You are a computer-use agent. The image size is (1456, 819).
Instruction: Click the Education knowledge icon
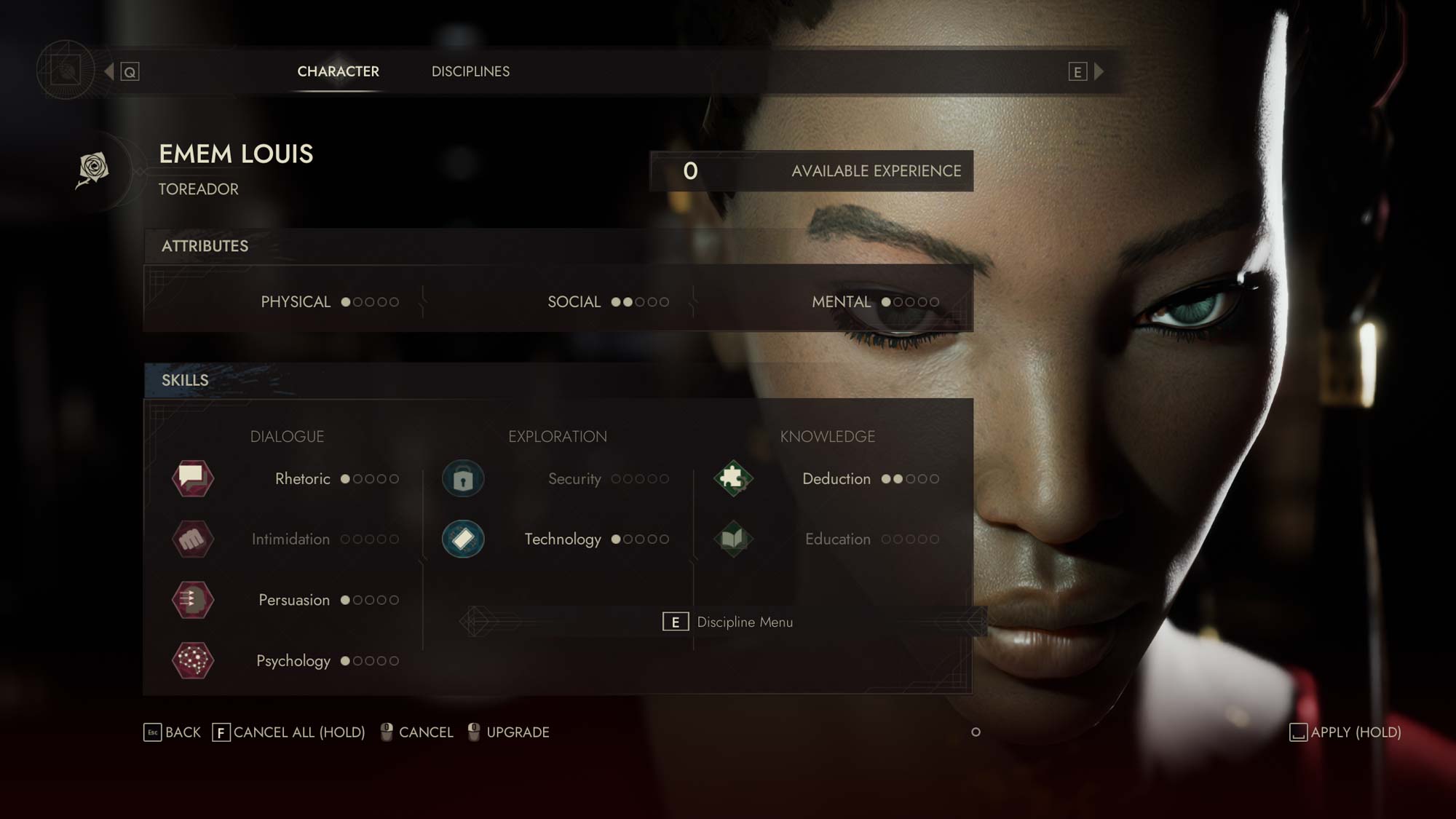click(x=732, y=538)
